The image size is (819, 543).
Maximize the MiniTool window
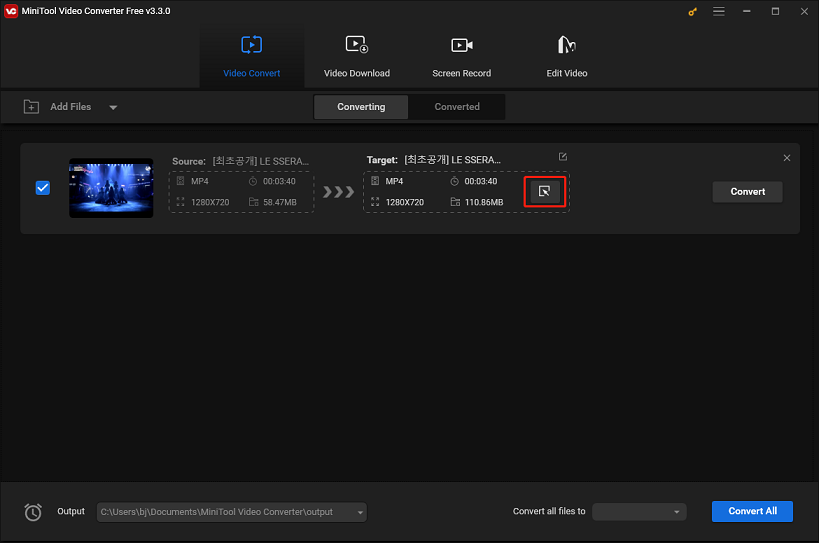click(776, 11)
